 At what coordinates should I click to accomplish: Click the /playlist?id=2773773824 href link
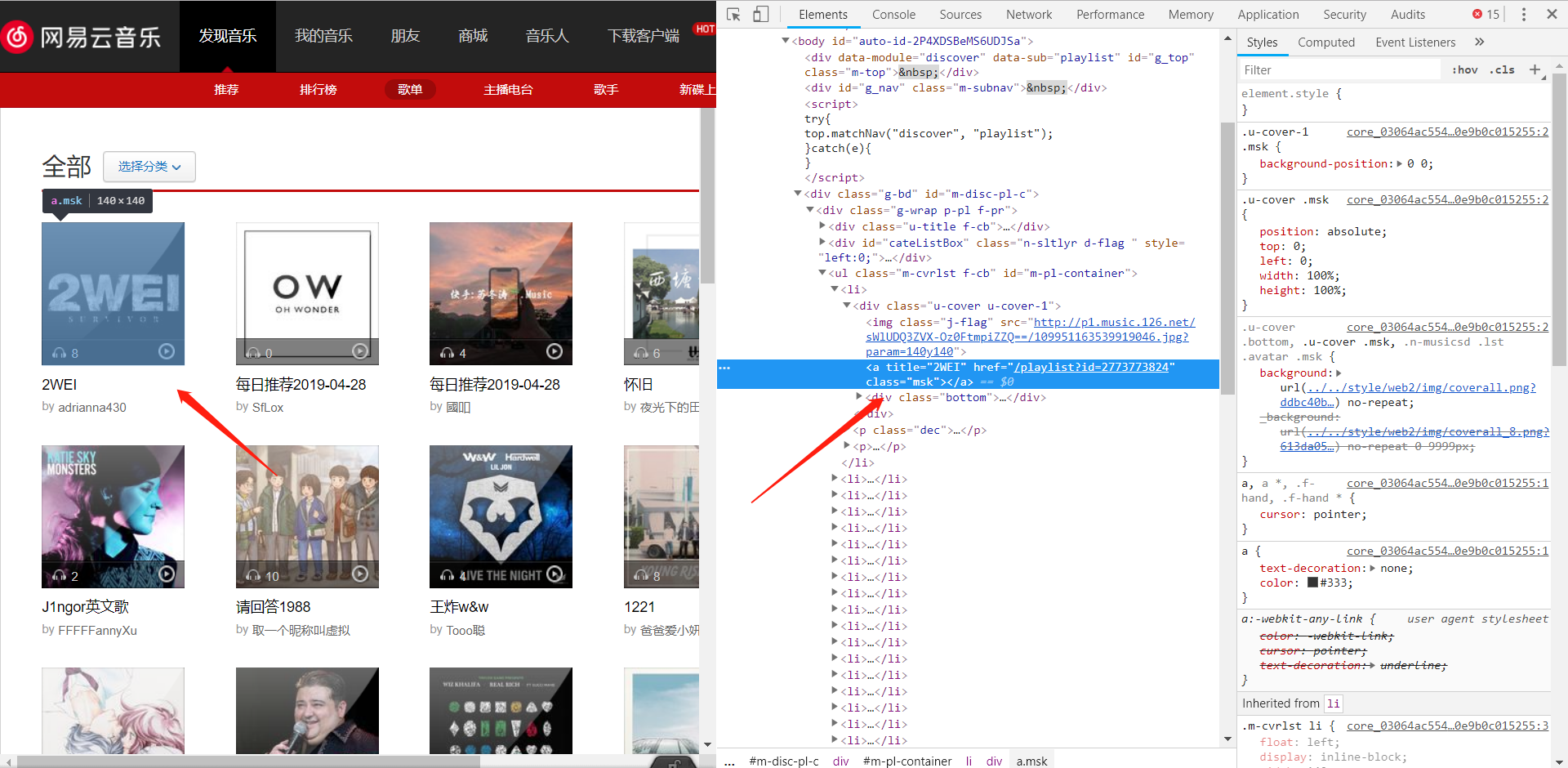click(1094, 368)
